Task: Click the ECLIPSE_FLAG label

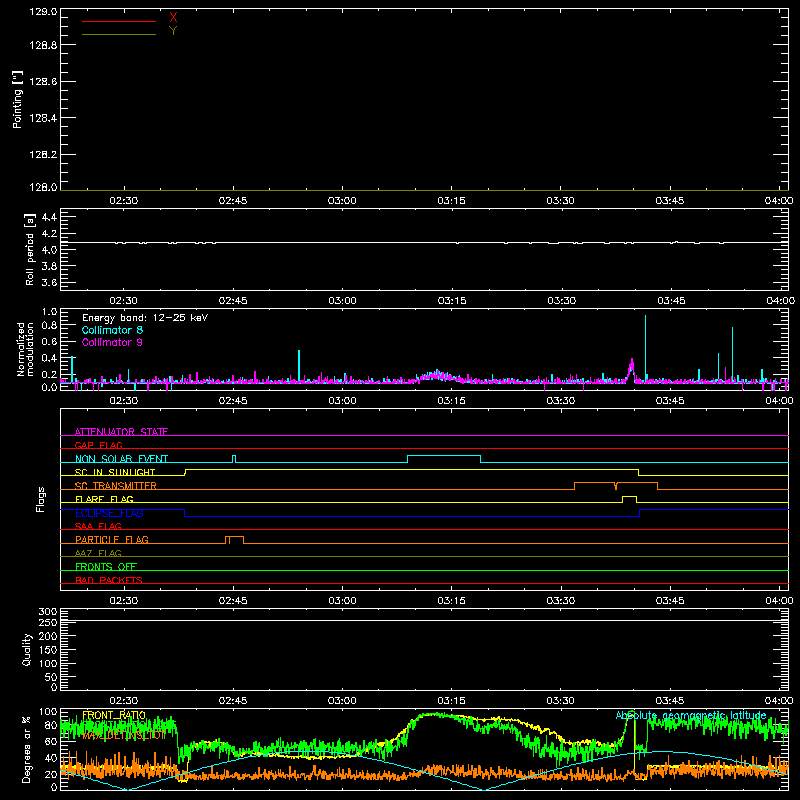Action: 109,513
